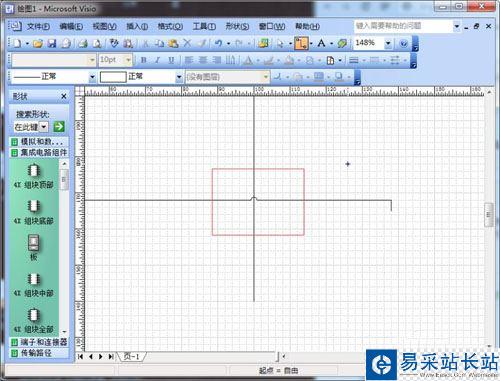Select the Format Painter brush icon
The height and width of the screenshot is (381, 500).
(201, 43)
